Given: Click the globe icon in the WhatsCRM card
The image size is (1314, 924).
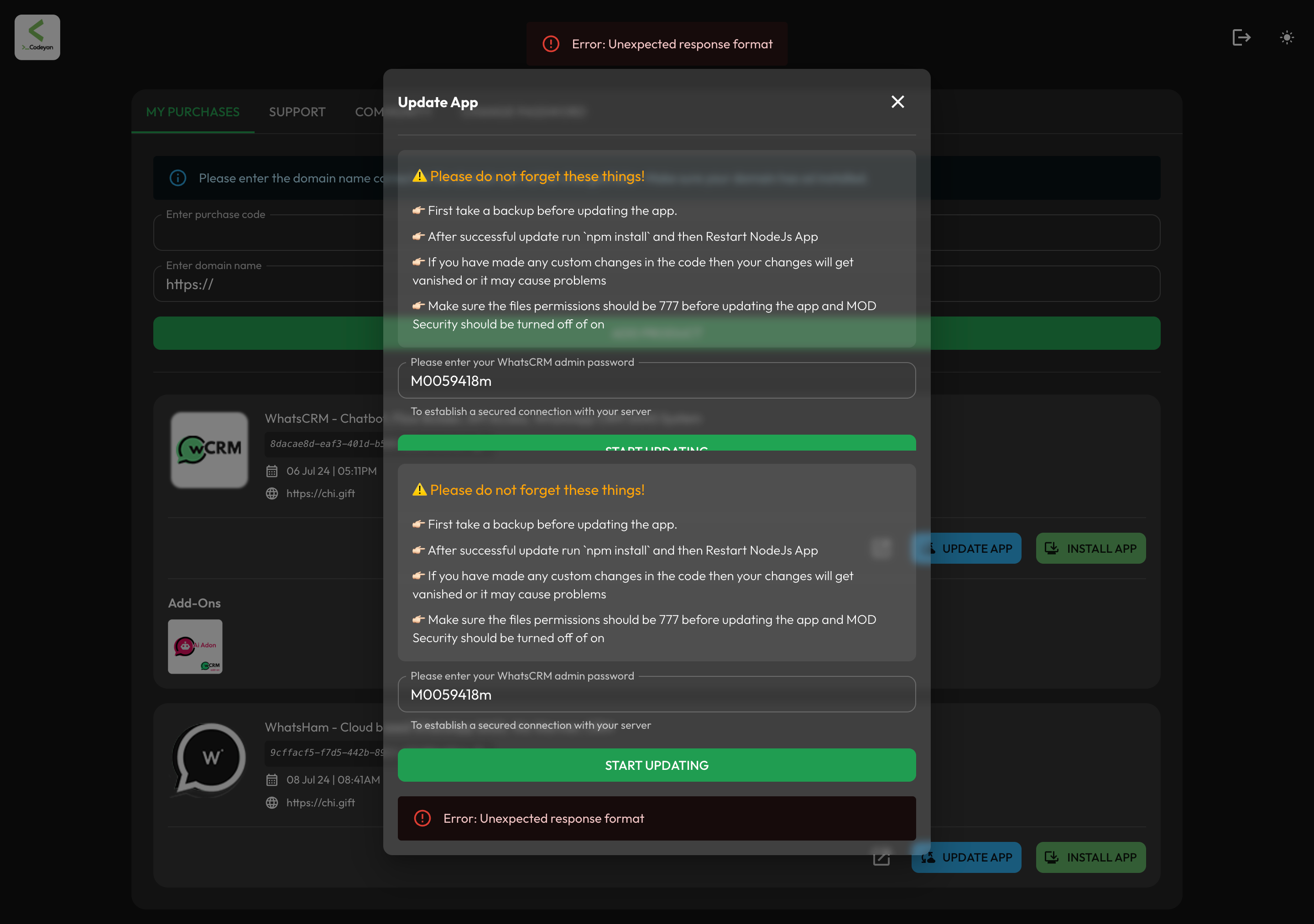Looking at the screenshot, I should click(272, 494).
